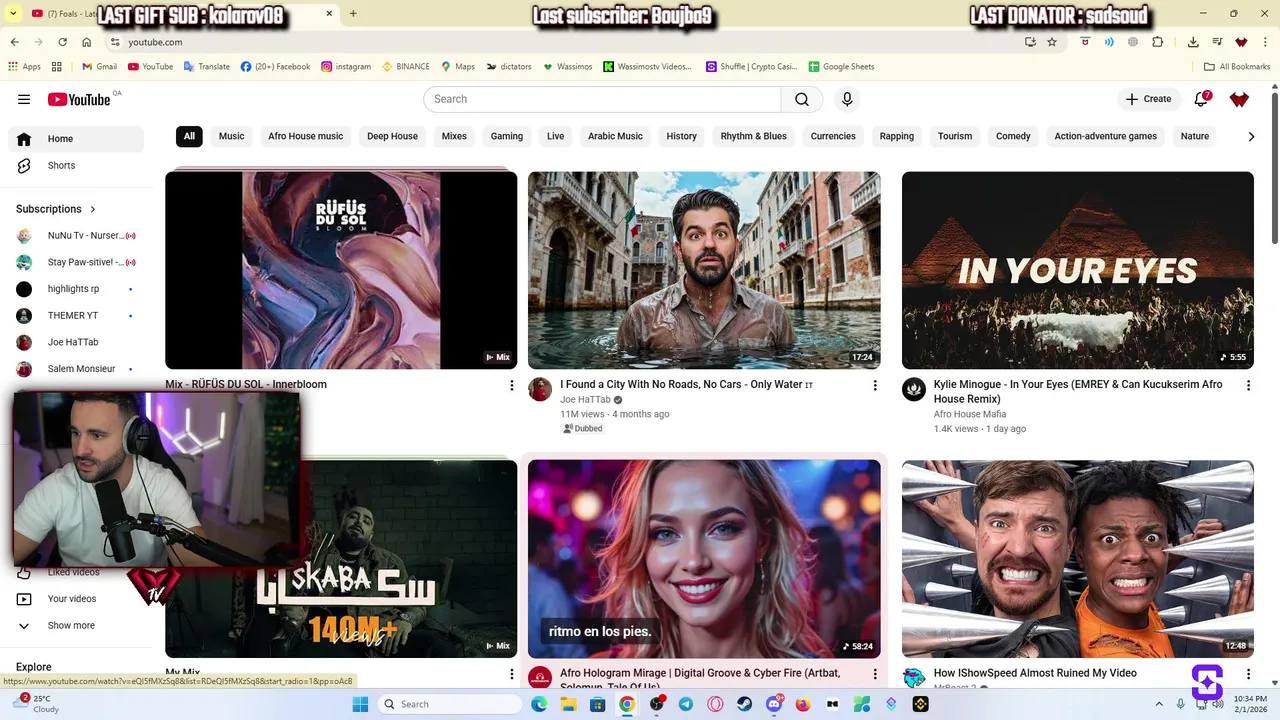Open NuNu Tv live subscription
This screenshot has width=1280, height=720.
[x=76, y=235]
